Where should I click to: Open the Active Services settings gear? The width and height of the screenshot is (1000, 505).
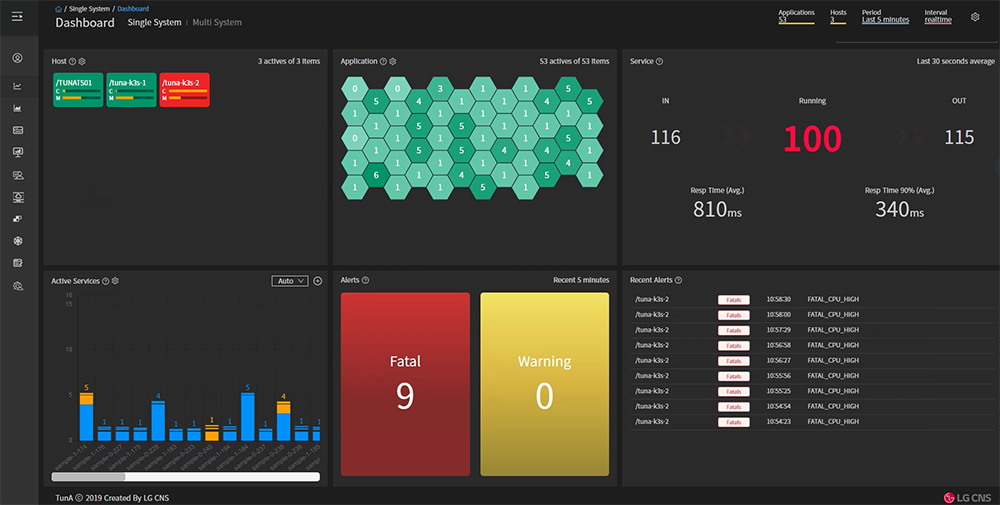[x=115, y=281]
